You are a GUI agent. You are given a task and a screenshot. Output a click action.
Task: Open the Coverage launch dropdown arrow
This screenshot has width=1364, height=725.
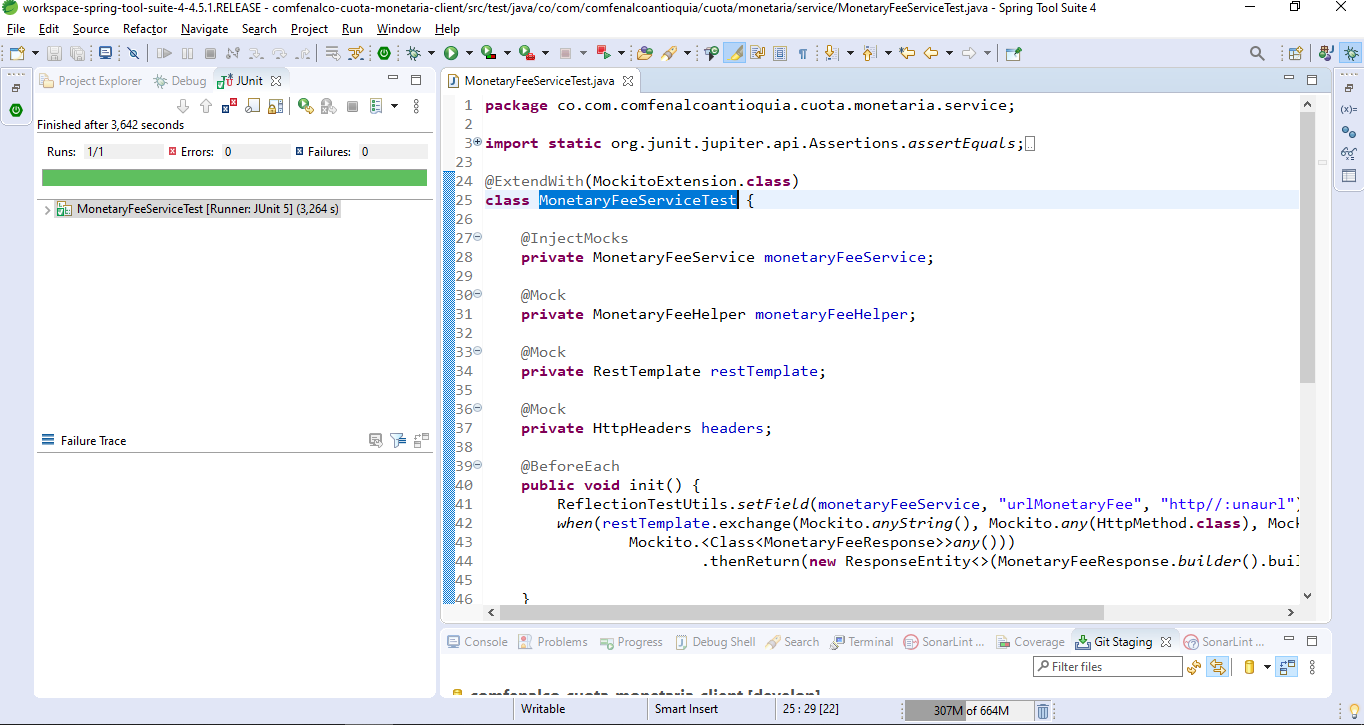click(507, 53)
